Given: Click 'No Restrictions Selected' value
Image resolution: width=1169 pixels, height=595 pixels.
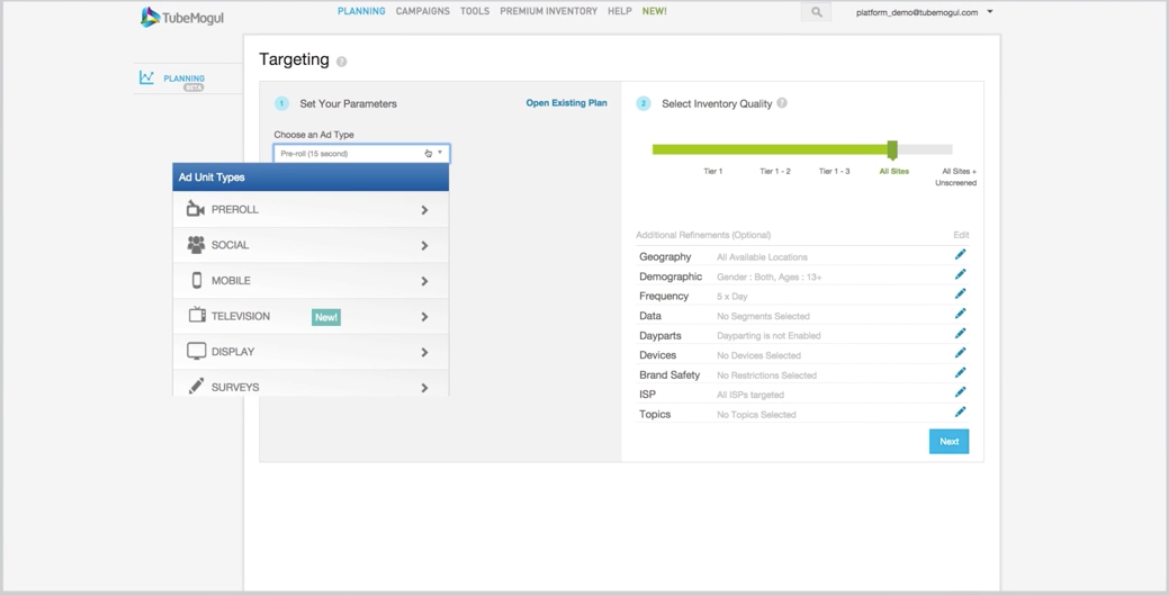Looking at the screenshot, I should (766, 375).
